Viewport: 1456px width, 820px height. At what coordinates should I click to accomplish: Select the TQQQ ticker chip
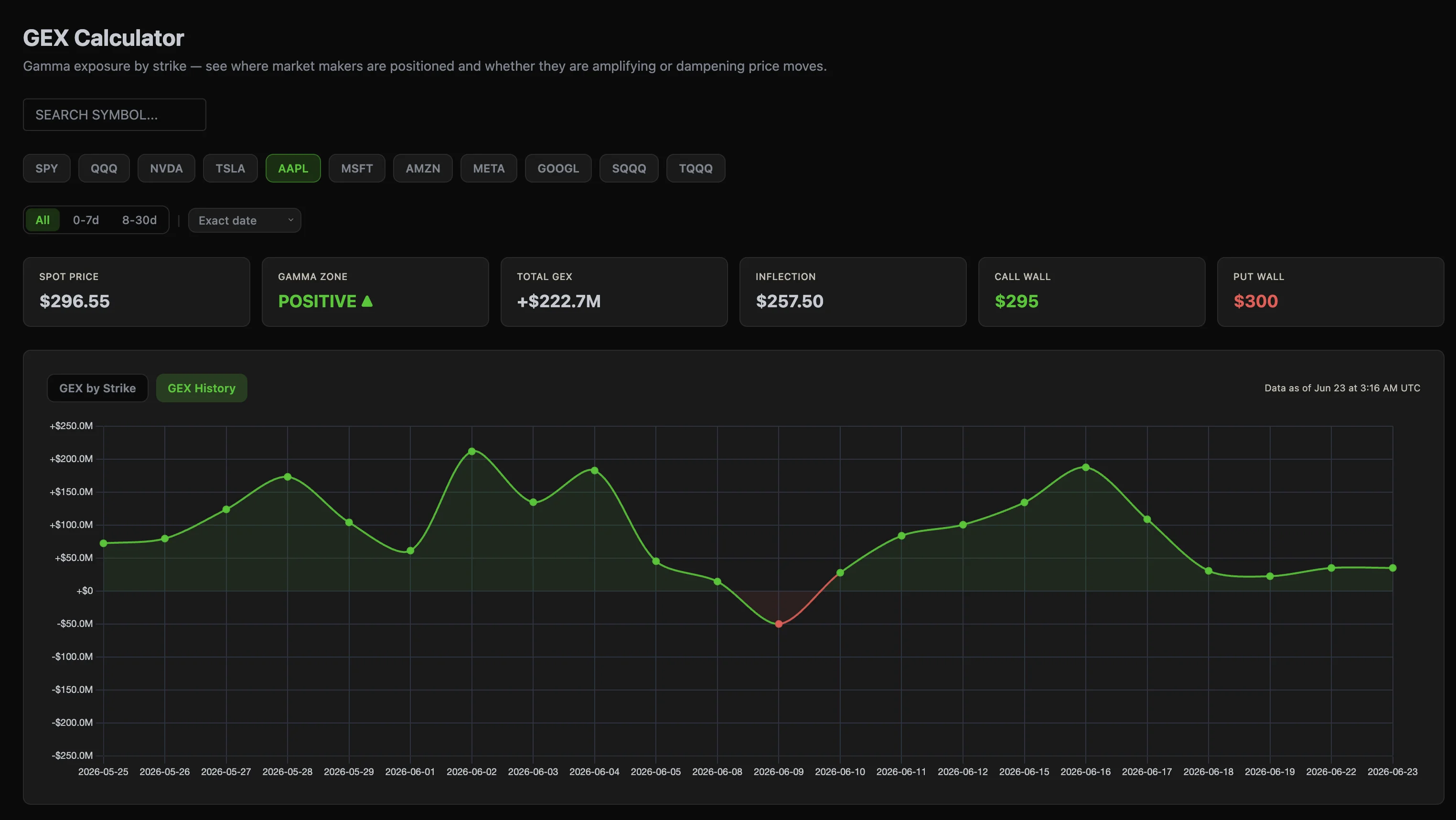695,169
